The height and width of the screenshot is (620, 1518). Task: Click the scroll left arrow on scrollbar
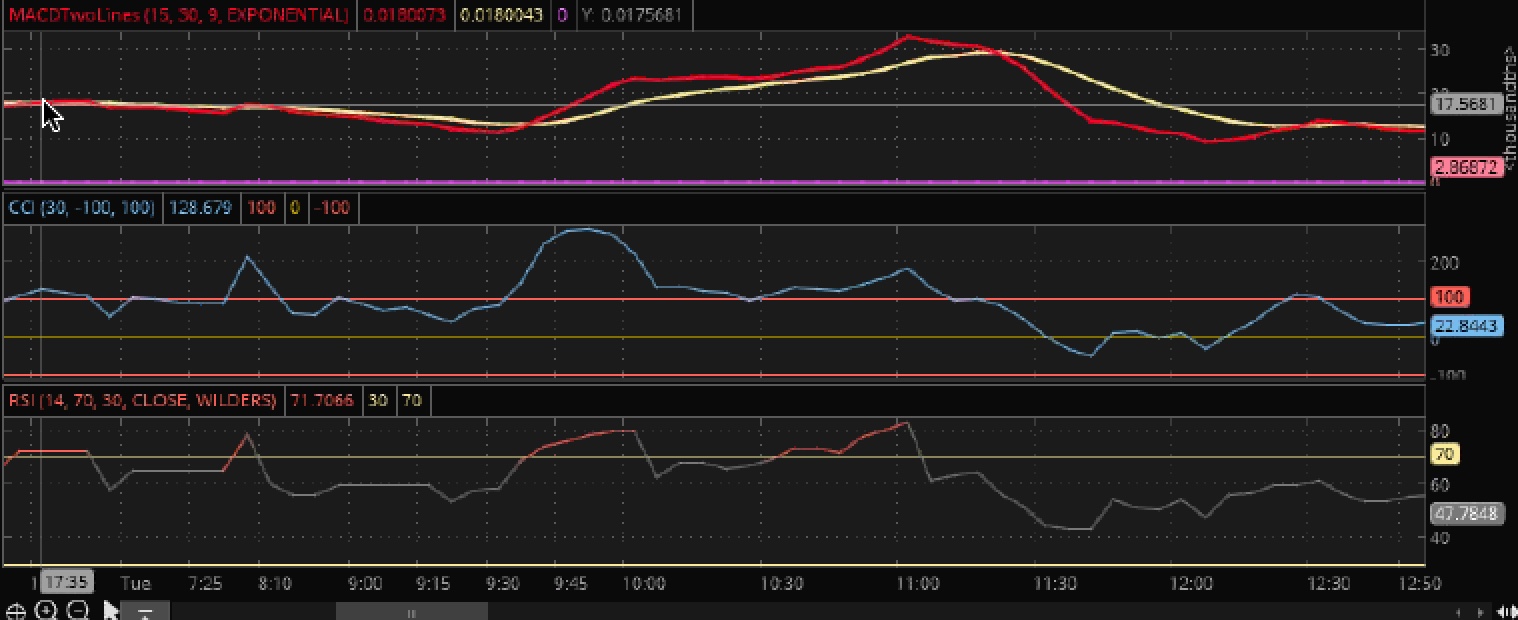1459,612
